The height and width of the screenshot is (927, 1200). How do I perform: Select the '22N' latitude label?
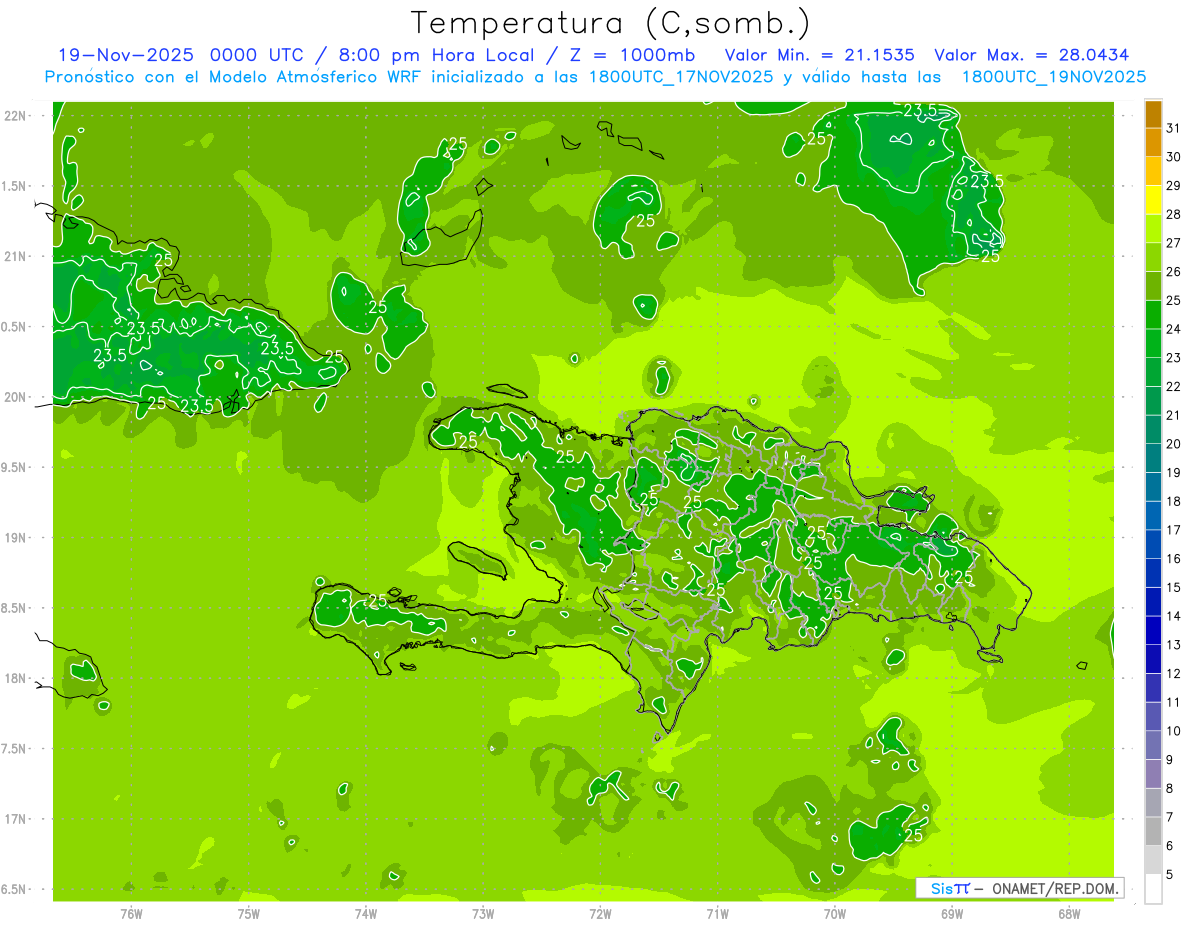coord(15,116)
